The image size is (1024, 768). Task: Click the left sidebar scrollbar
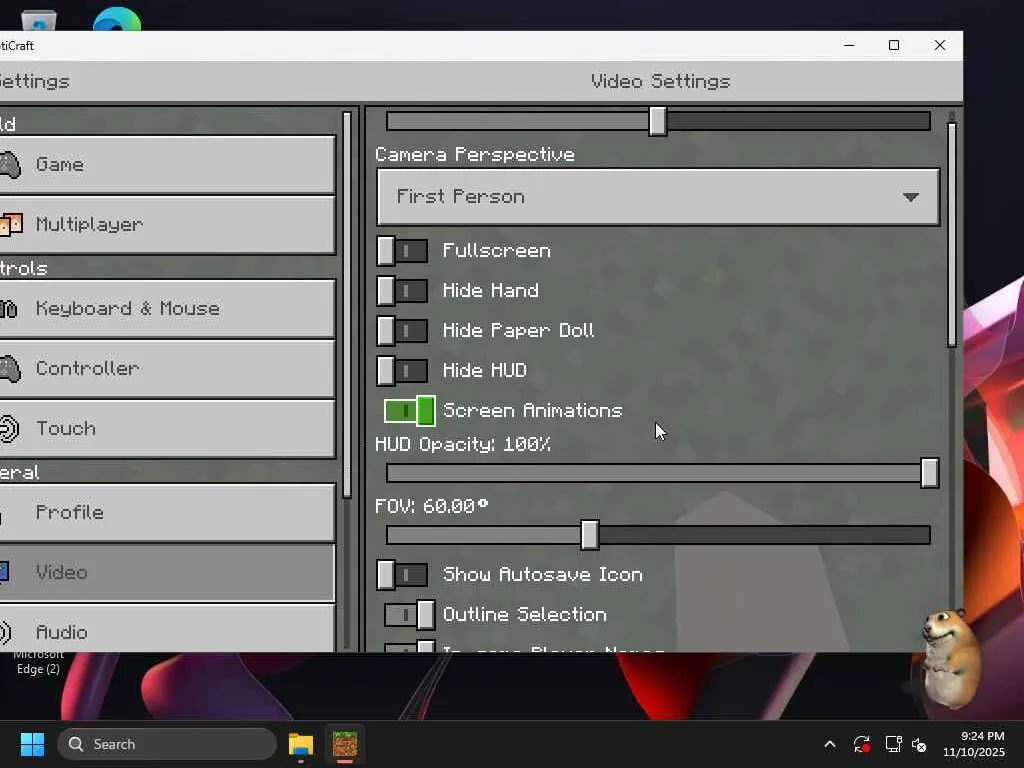pyautogui.click(x=347, y=305)
